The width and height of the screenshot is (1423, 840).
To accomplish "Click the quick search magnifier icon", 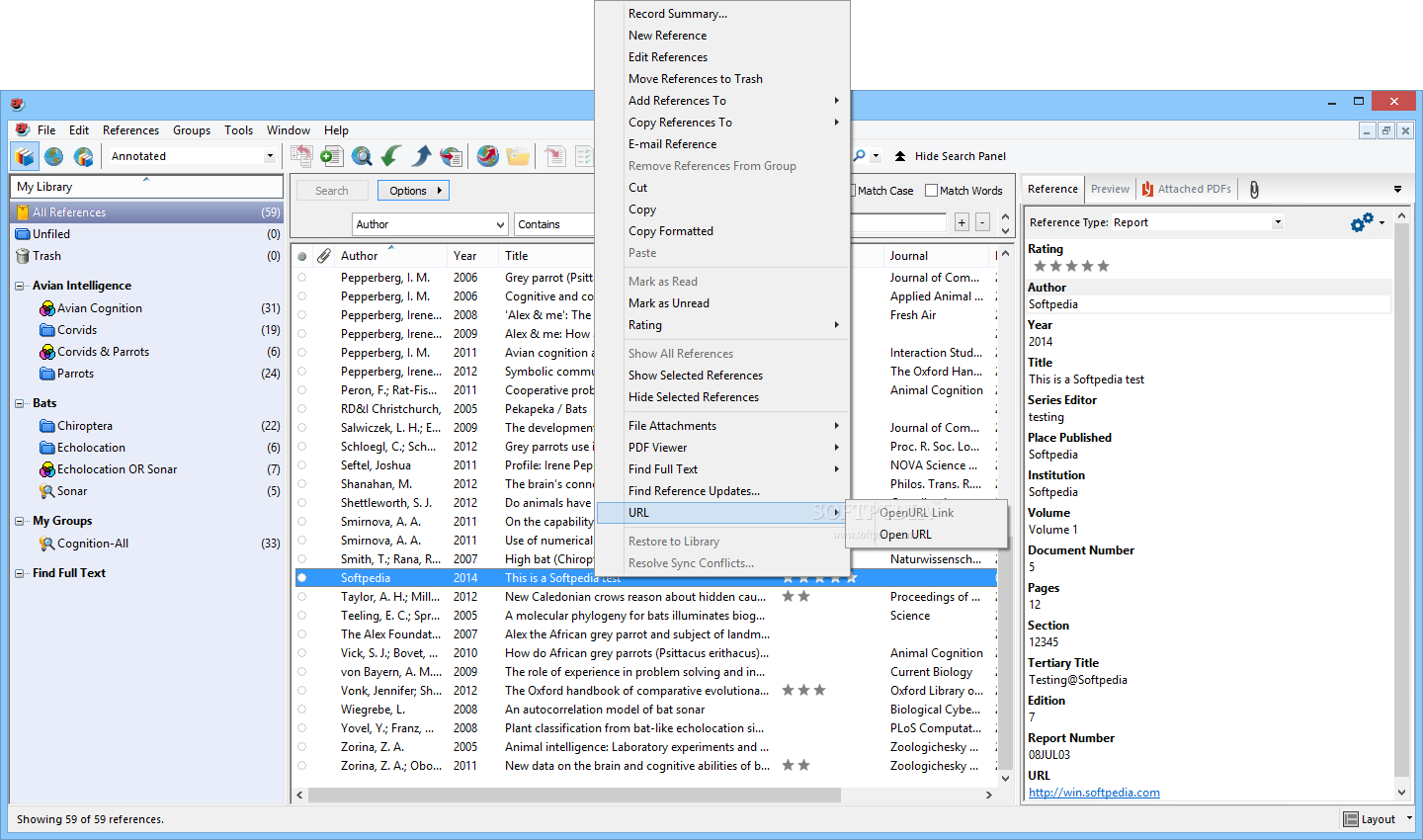I will point(860,156).
